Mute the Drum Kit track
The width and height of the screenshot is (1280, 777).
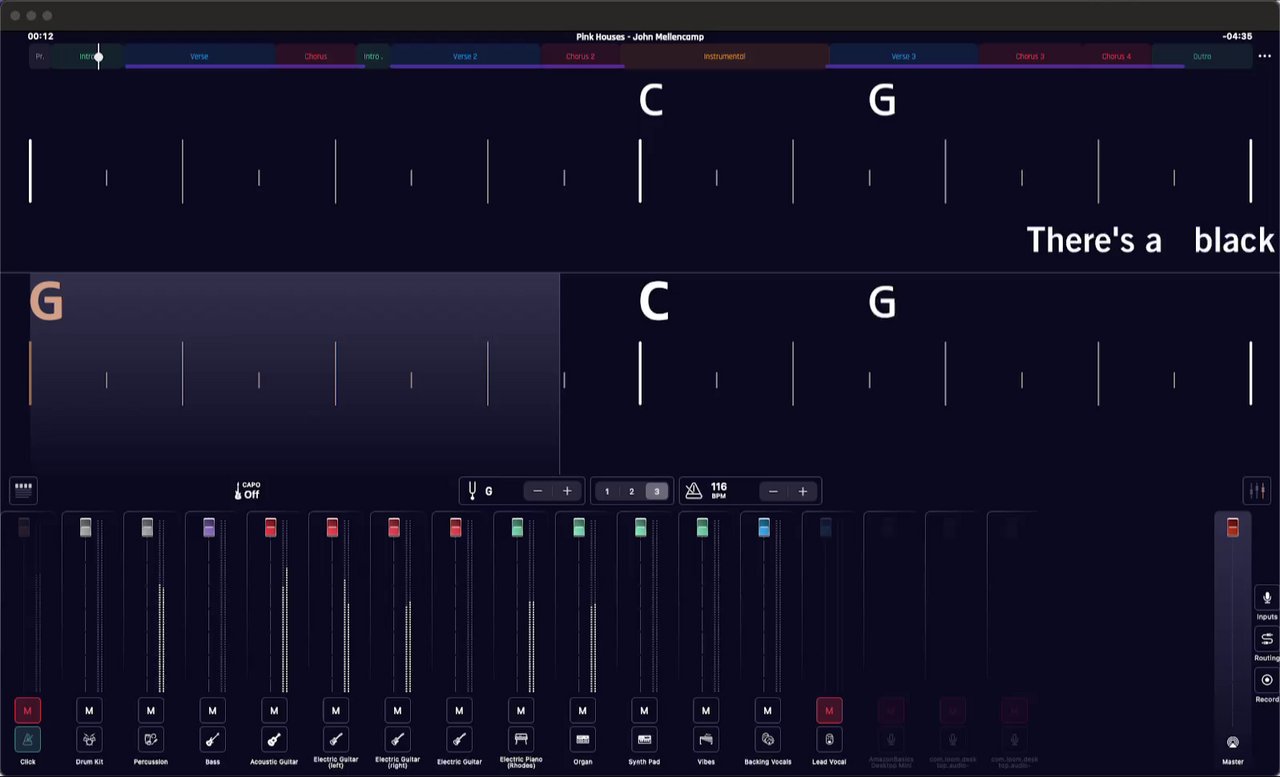[x=89, y=711]
